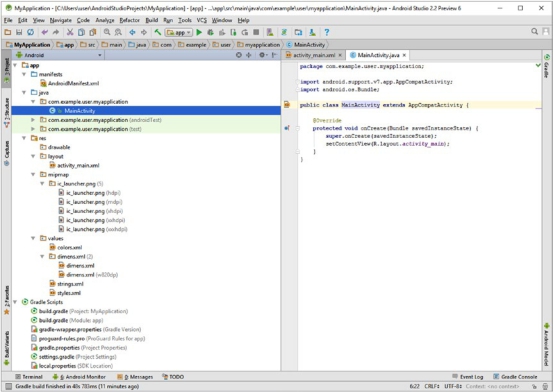Image resolution: width=554 pixels, height=392 pixels.
Task: Open the Help question mark icon
Action: [x=327, y=33]
